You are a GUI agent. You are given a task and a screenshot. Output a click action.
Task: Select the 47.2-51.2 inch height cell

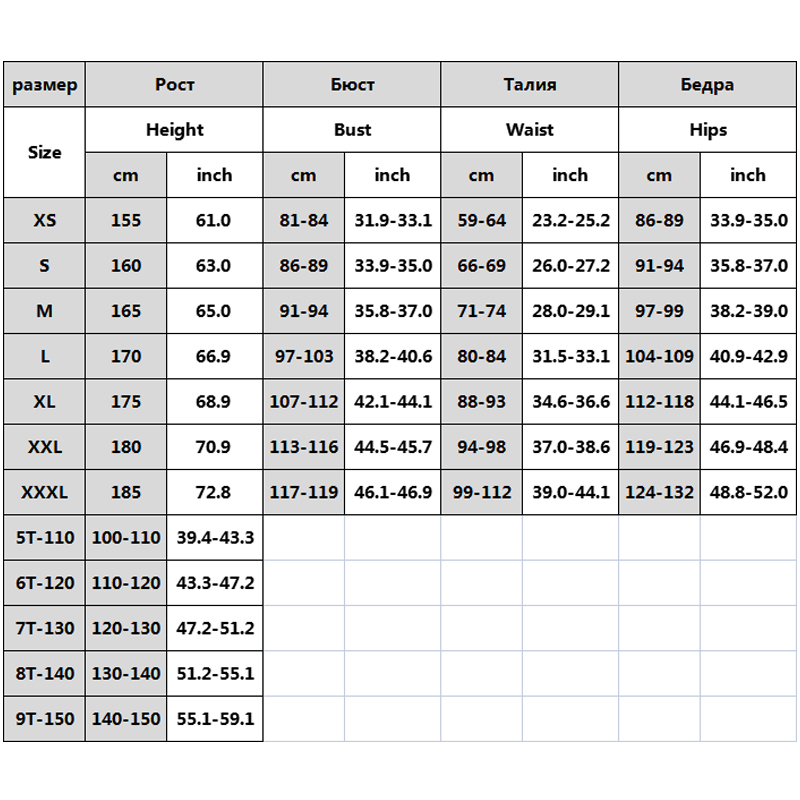[x=214, y=629]
